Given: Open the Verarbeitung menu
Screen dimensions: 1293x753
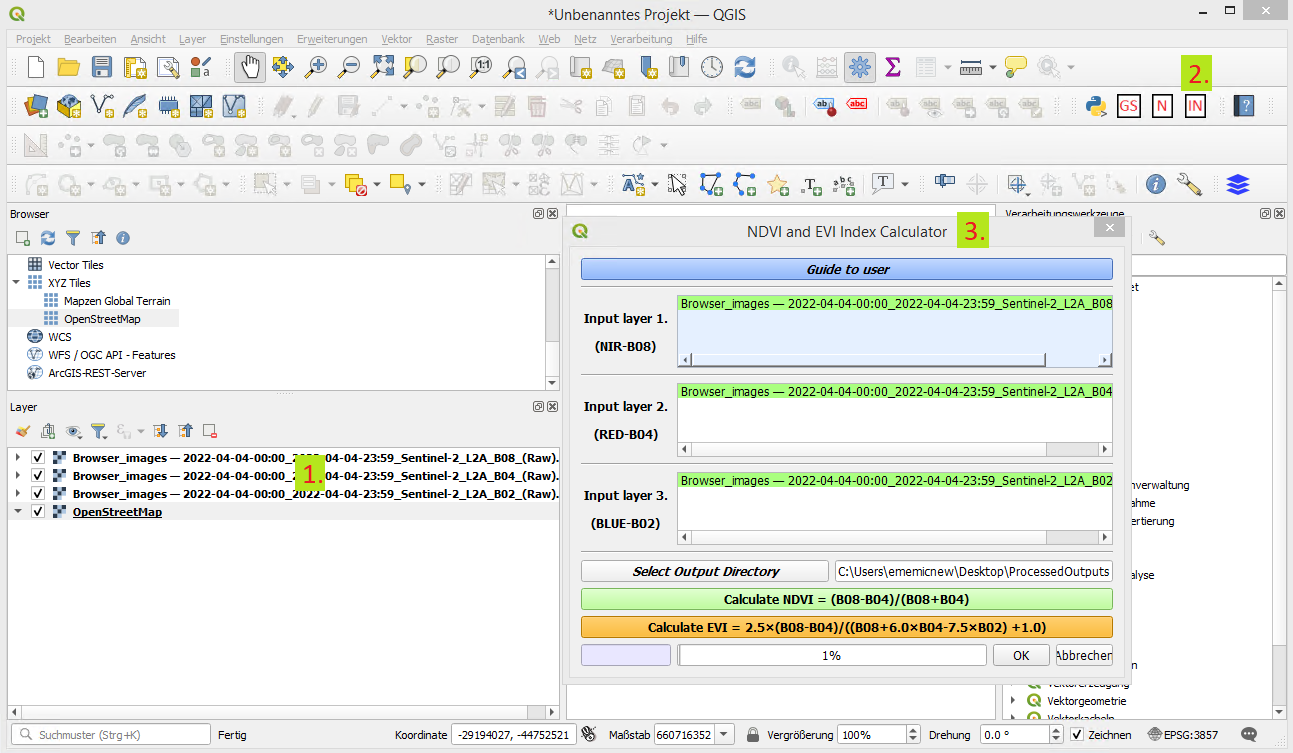Looking at the screenshot, I should pos(641,39).
